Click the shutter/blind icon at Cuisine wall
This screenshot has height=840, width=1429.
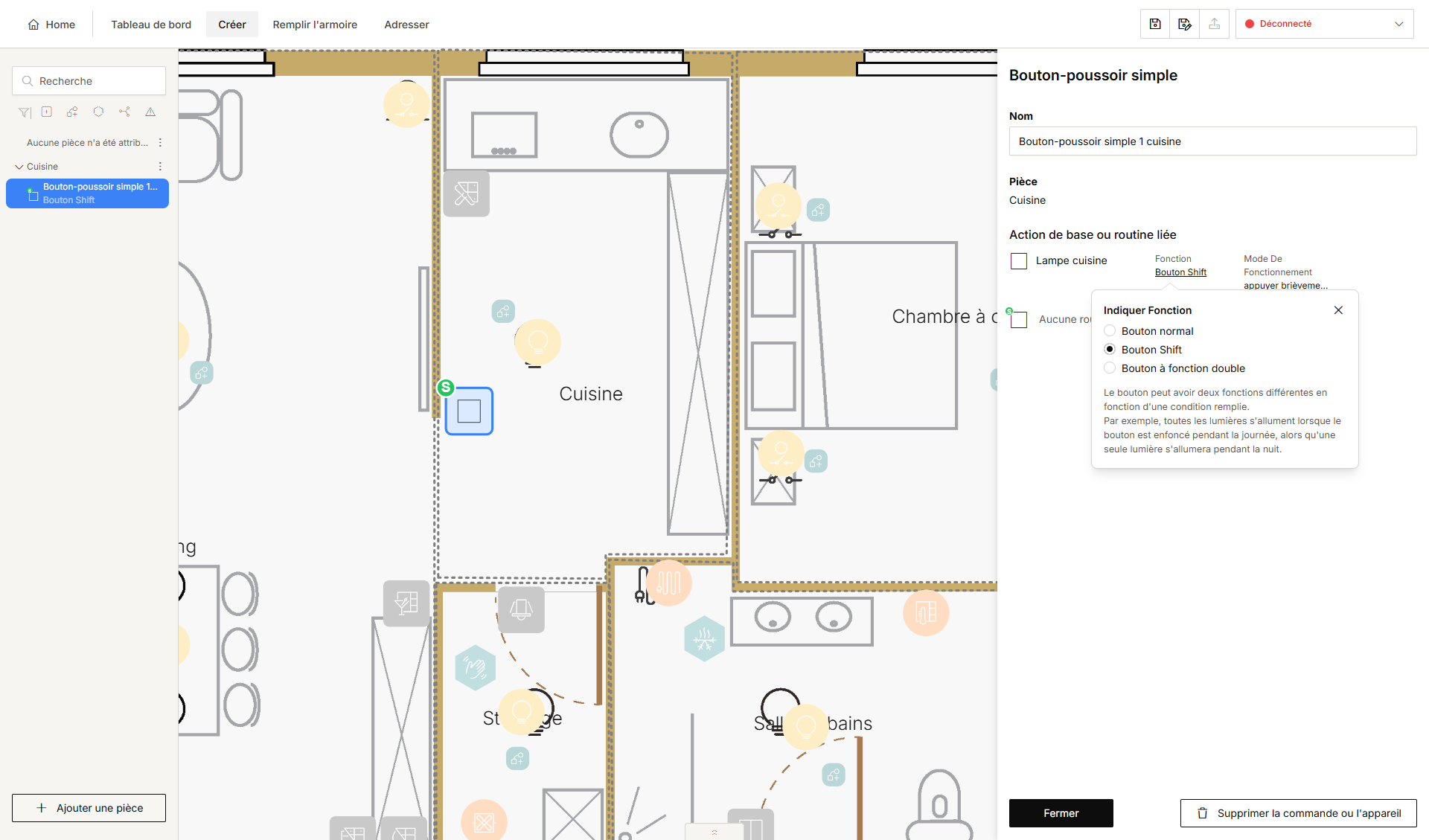pos(467,193)
